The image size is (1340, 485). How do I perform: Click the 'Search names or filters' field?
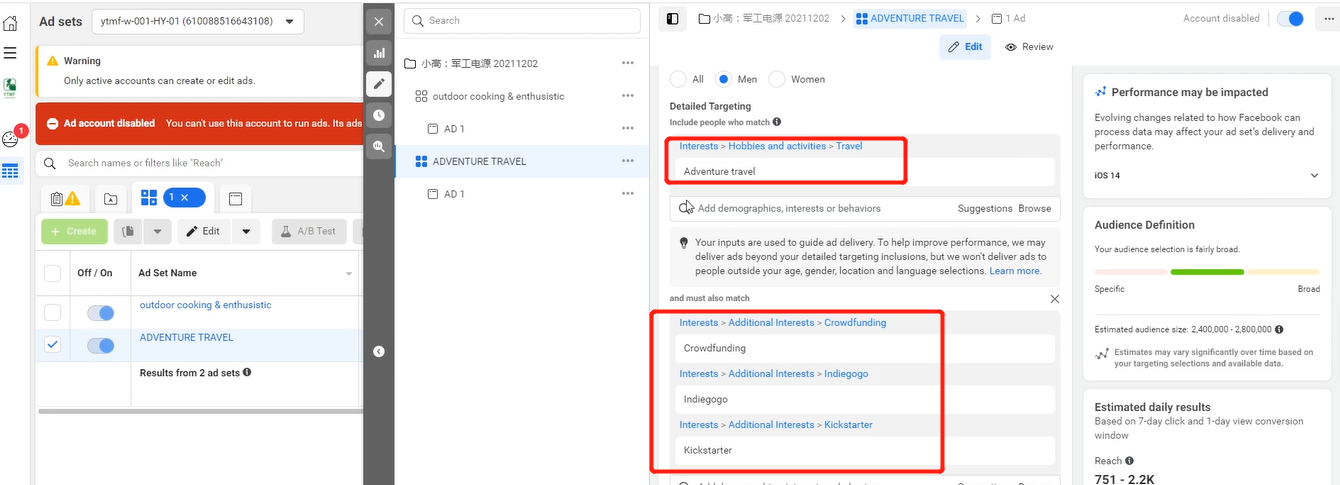[200, 163]
